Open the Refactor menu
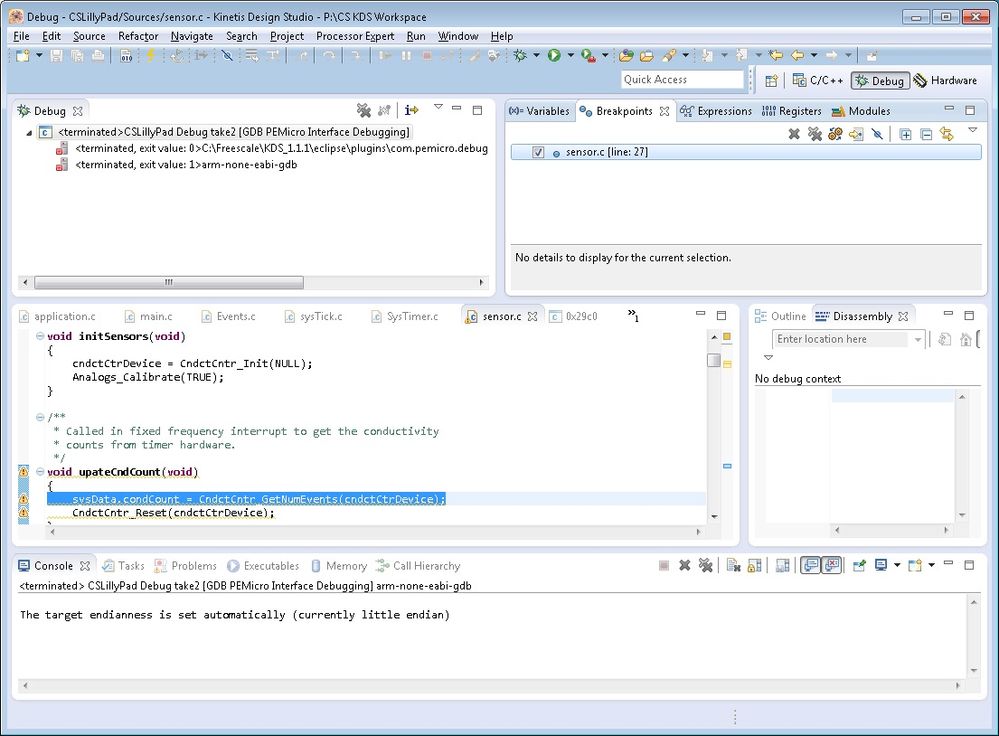 coord(138,36)
